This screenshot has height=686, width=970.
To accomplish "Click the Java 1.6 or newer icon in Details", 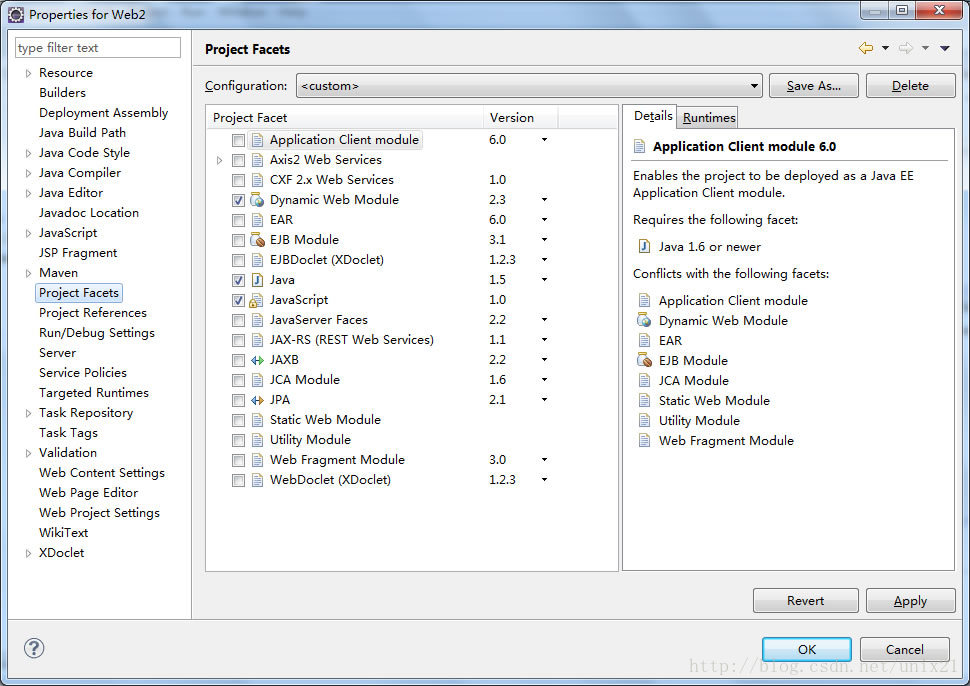I will [644, 246].
